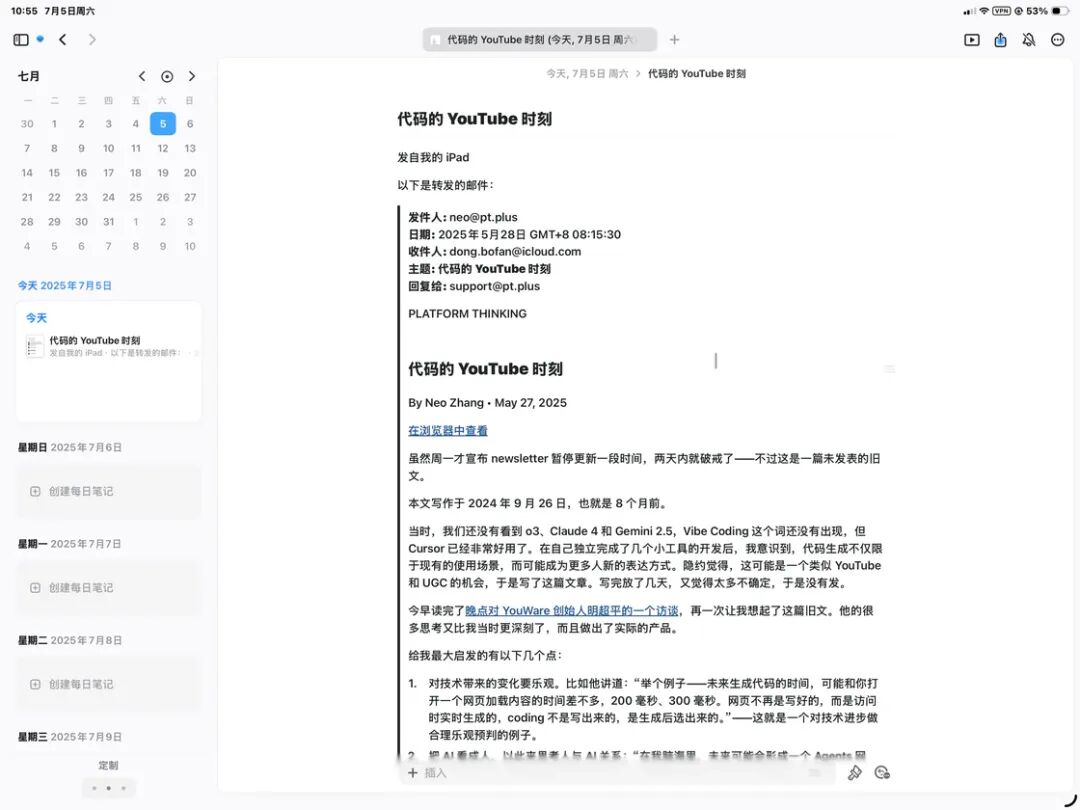1080x810 pixels.
Task: Tap the VPN badge in status bar
Action: pyautogui.click(x=1001, y=11)
